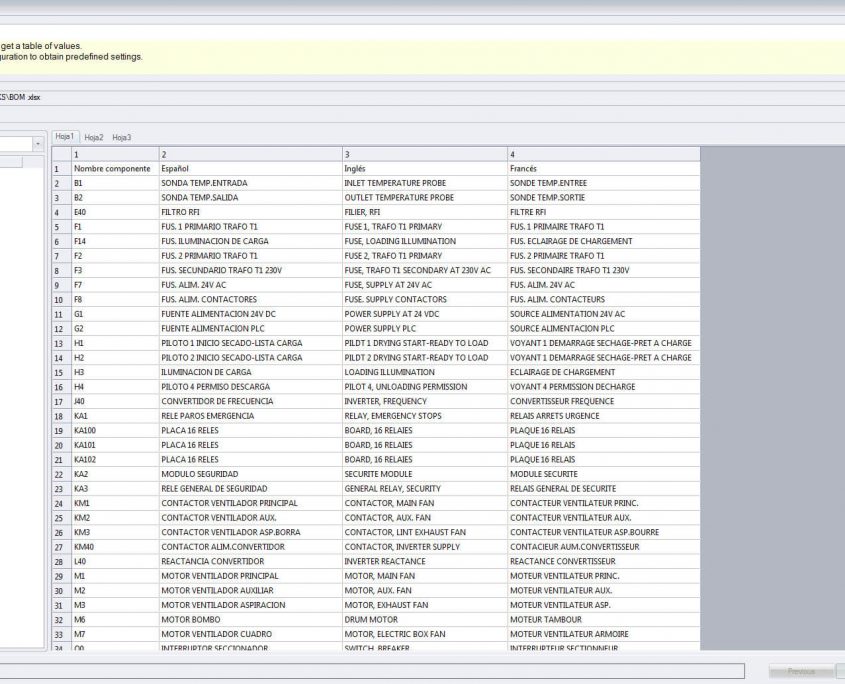Select column header 4
The image size is (845, 684).
point(604,154)
